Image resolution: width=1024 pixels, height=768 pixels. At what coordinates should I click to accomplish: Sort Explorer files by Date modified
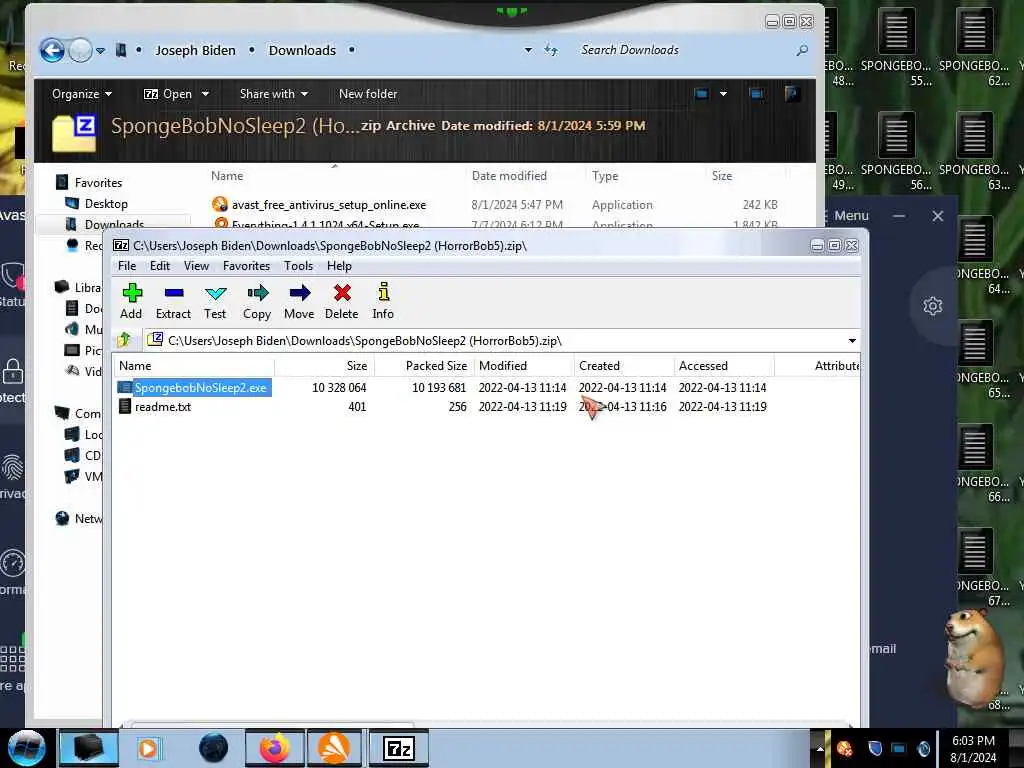click(509, 176)
